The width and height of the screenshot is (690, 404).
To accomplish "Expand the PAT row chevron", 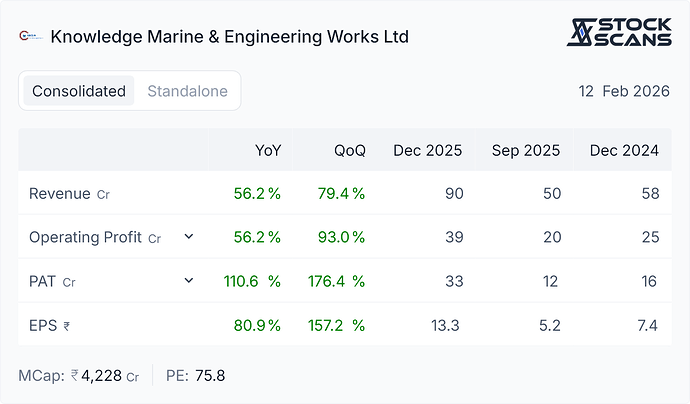I will (x=189, y=281).
